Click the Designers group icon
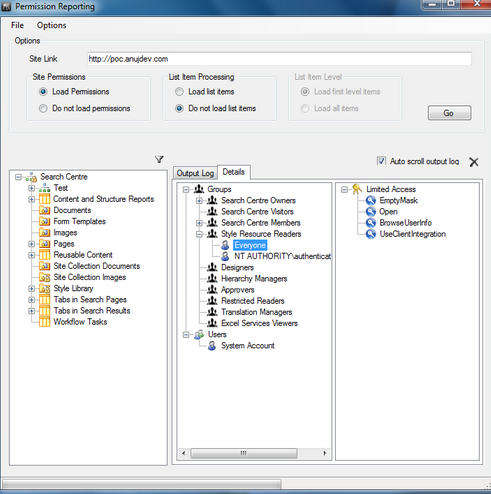The height and width of the screenshot is (494, 491). [x=212, y=268]
